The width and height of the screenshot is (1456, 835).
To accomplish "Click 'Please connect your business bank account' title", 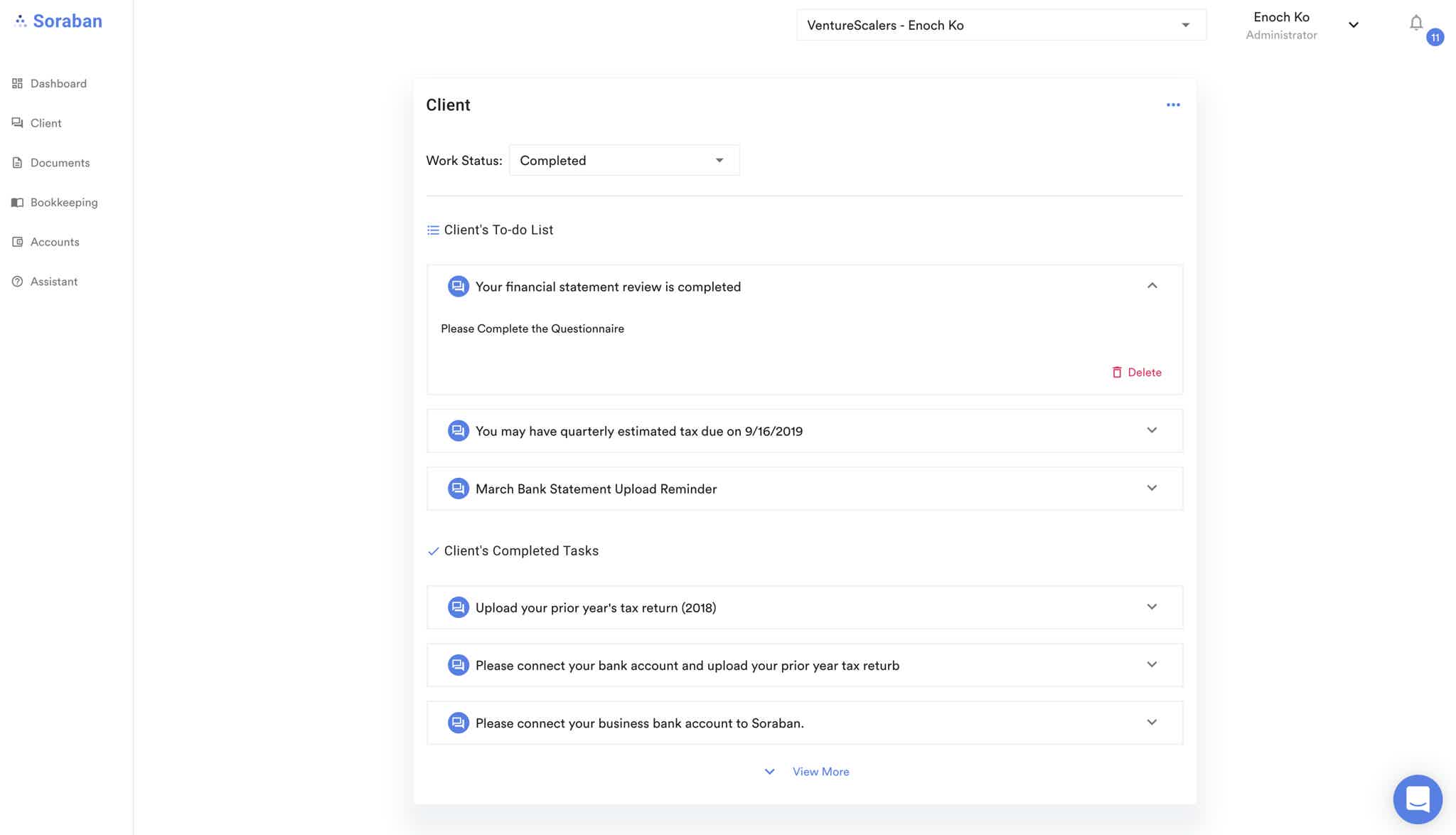I will coord(639,723).
